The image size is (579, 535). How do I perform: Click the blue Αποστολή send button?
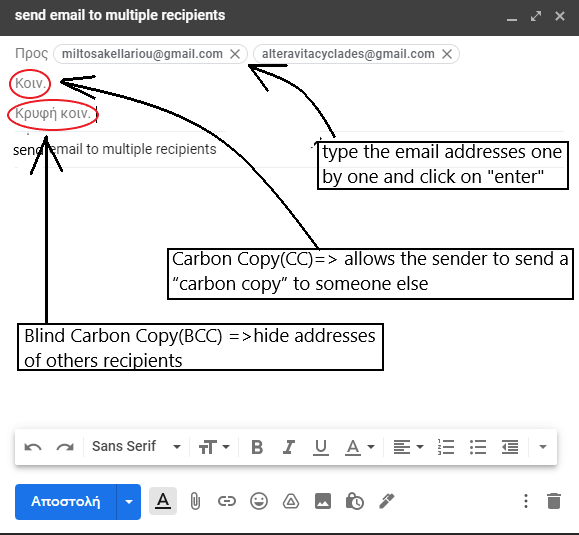66,502
